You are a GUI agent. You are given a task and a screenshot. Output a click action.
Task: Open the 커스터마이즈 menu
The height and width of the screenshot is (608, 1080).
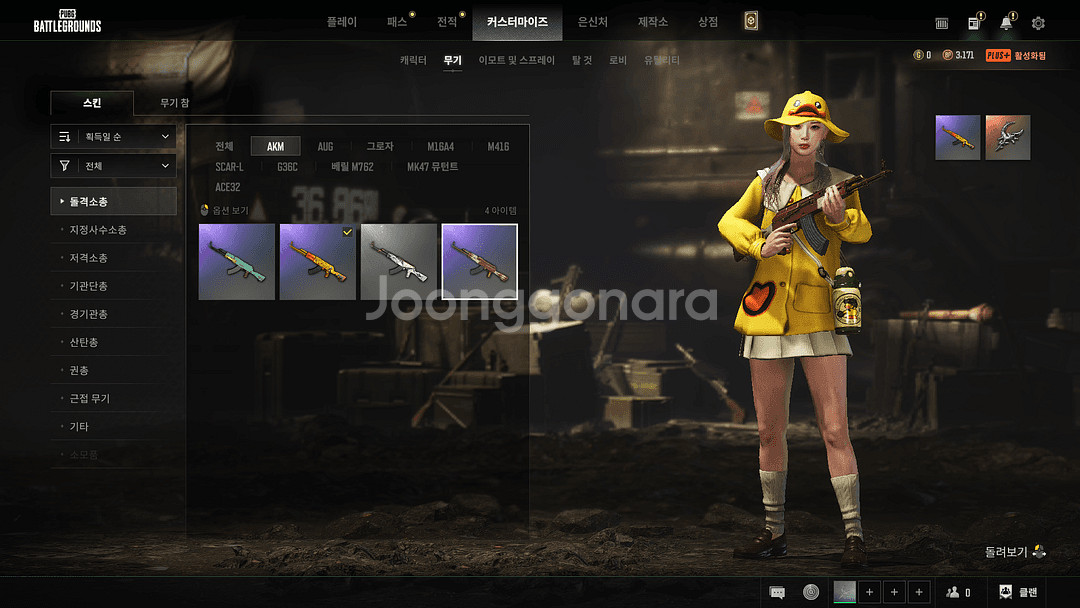[x=517, y=22]
